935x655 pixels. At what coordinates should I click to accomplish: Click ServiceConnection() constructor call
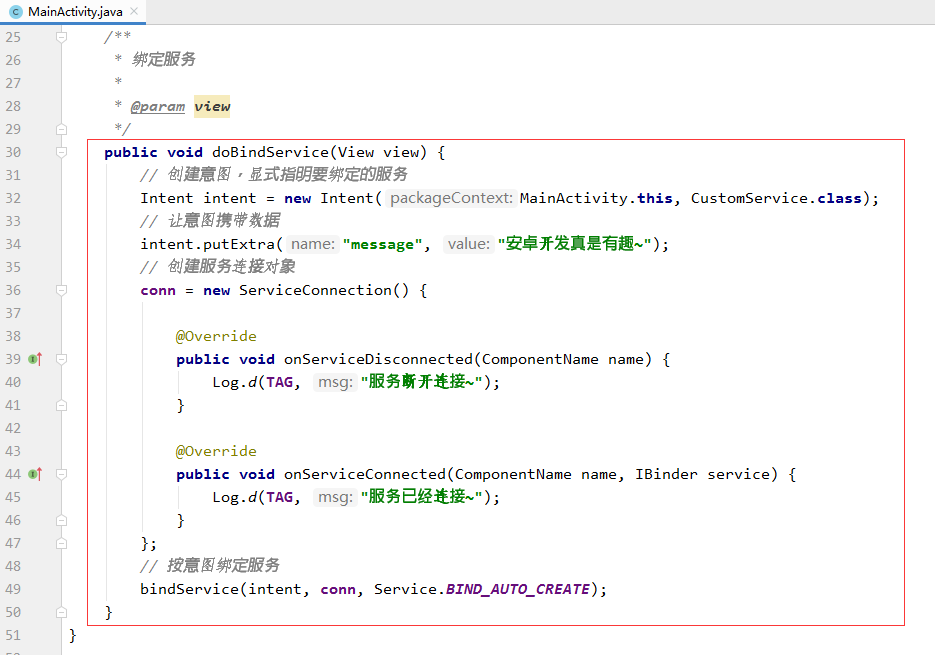(x=324, y=291)
